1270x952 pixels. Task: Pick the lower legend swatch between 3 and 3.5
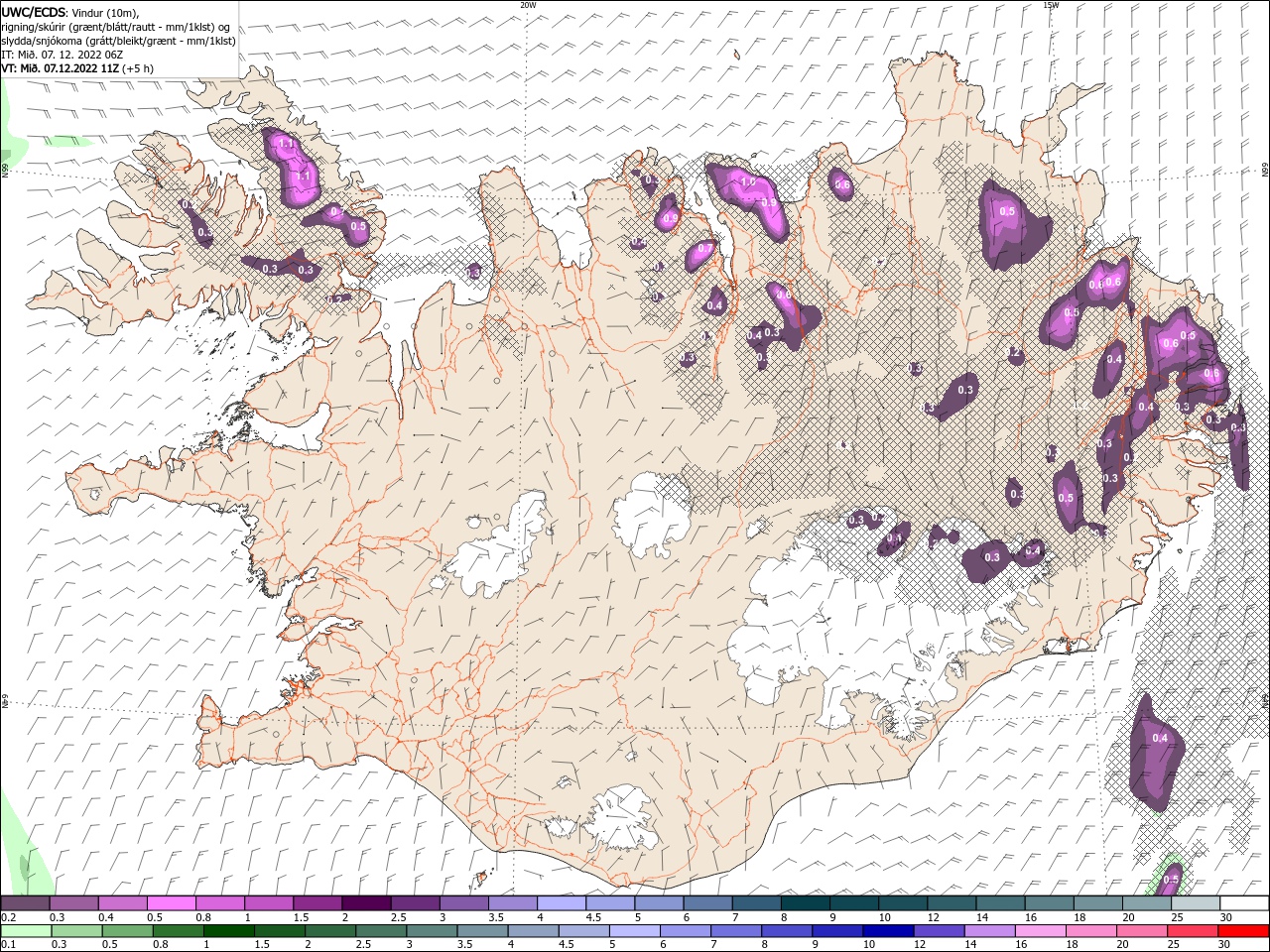tap(432, 931)
